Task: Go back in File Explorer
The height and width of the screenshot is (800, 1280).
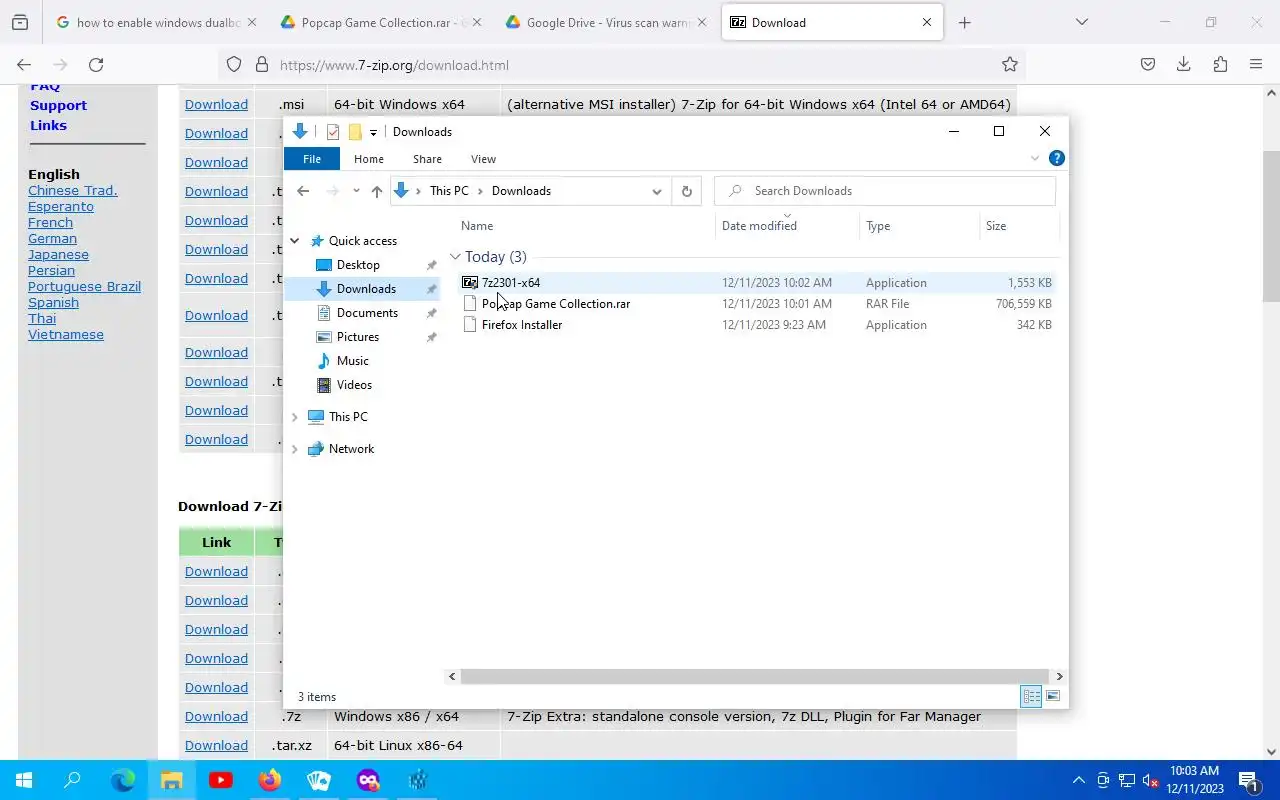Action: click(x=303, y=191)
